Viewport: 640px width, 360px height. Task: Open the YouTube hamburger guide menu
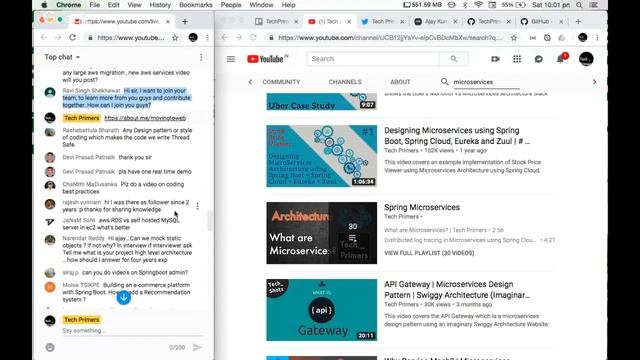231,59
